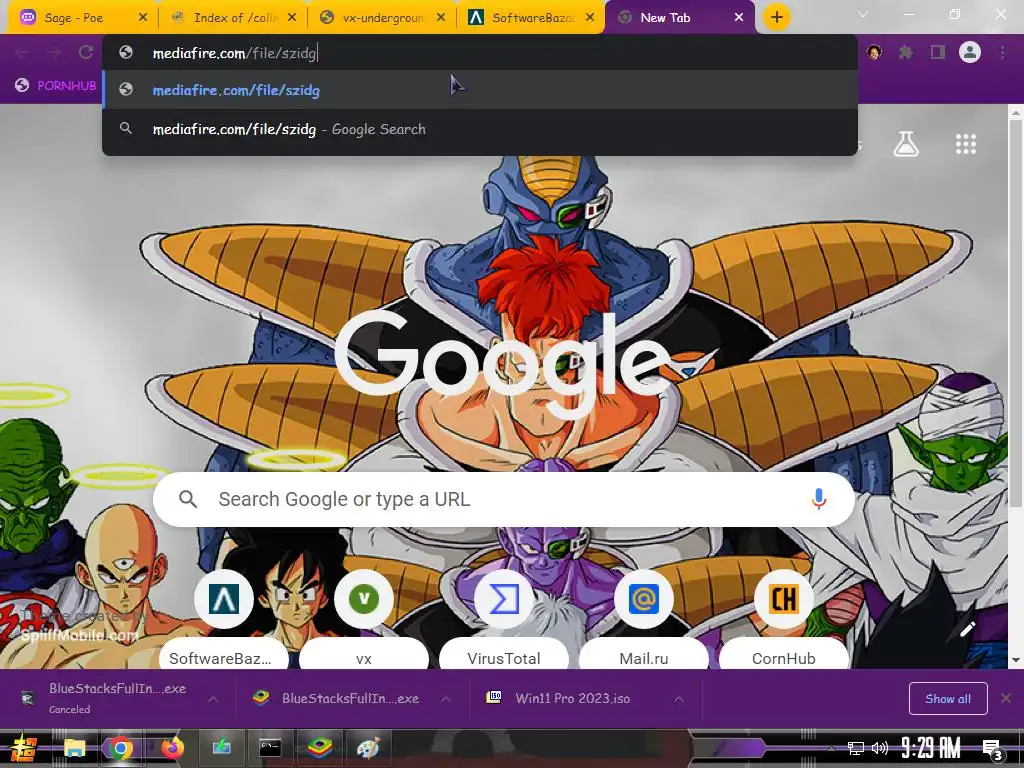Click the Search Google or type a URL box
Viewport: 1024px width, 768px height.
coord(503,499)
